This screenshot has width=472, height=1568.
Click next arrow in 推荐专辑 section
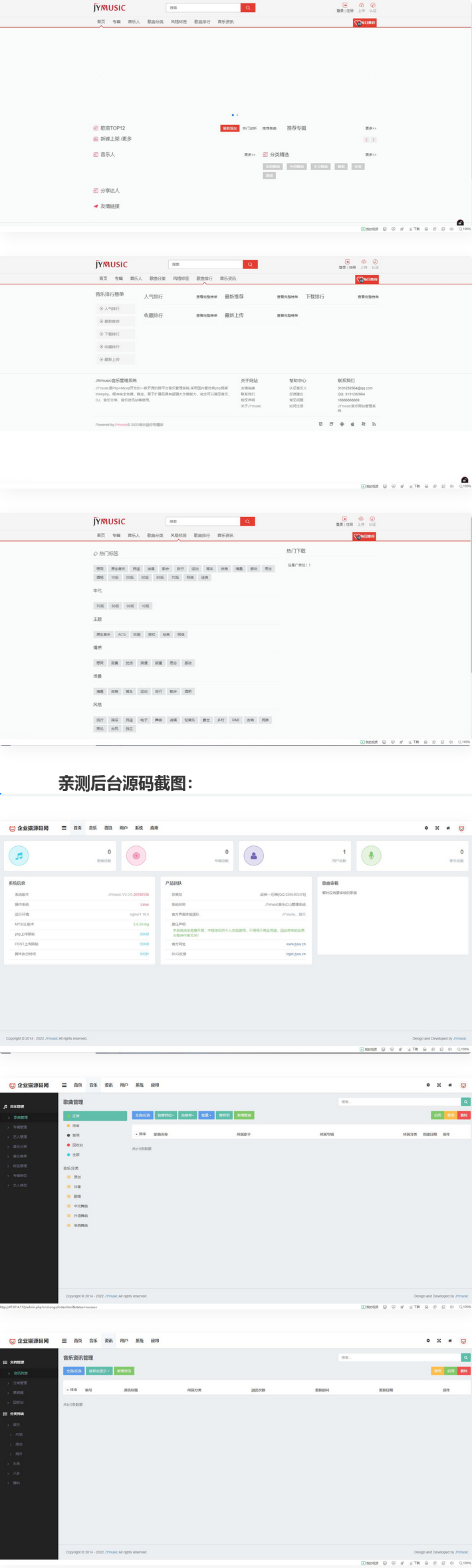pyautogui.click(x=374, y=140)
